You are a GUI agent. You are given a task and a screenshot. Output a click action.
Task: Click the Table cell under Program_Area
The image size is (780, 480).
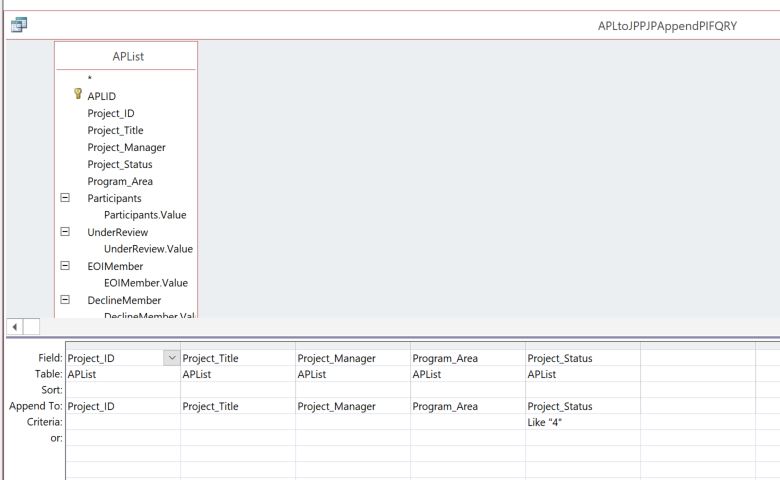(467, 374)
